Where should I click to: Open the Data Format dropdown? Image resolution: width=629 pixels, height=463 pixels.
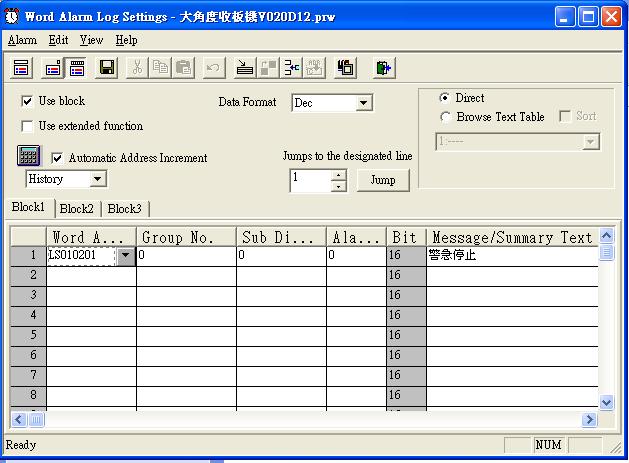[363, 103]
